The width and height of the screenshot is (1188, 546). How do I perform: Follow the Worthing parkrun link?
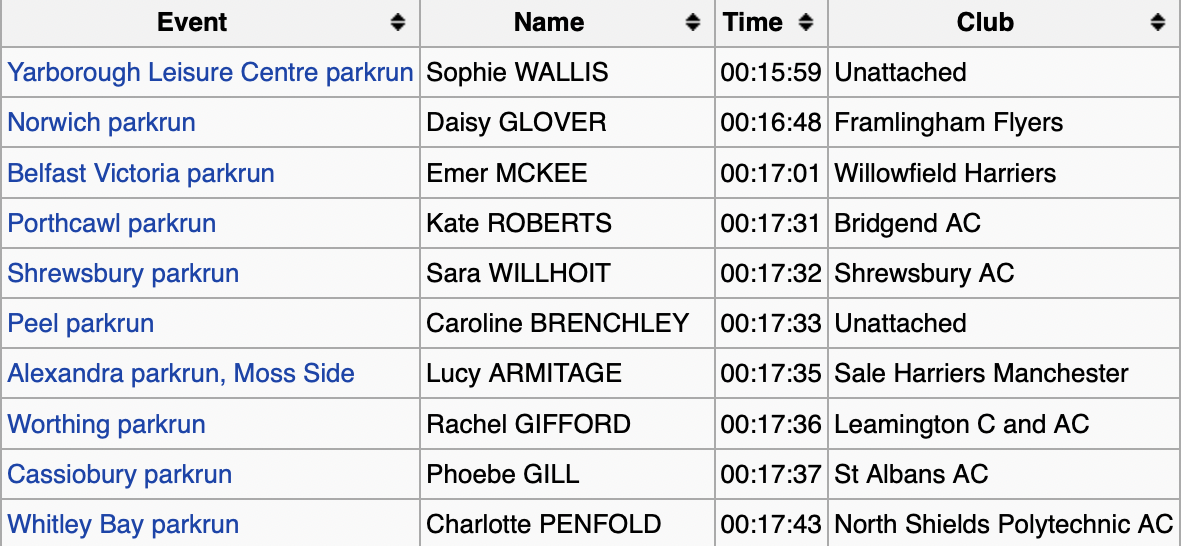tap(107, 424)
